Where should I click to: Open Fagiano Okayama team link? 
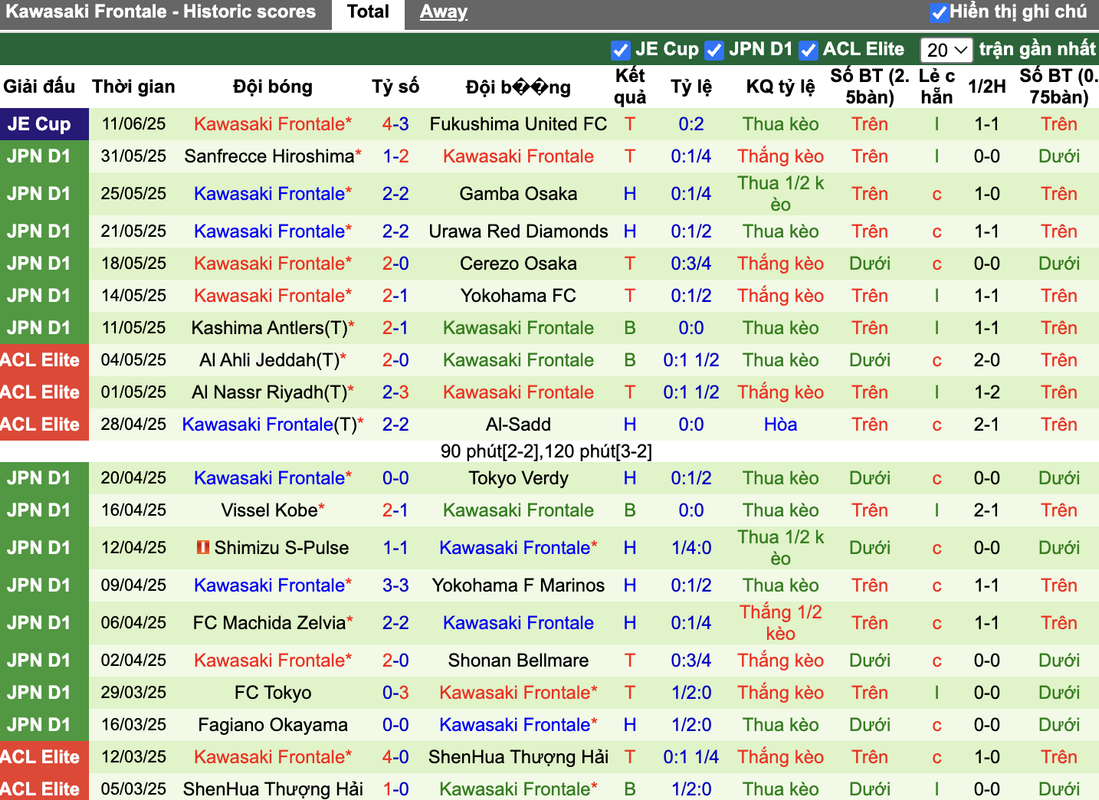[x=273, y=725]
